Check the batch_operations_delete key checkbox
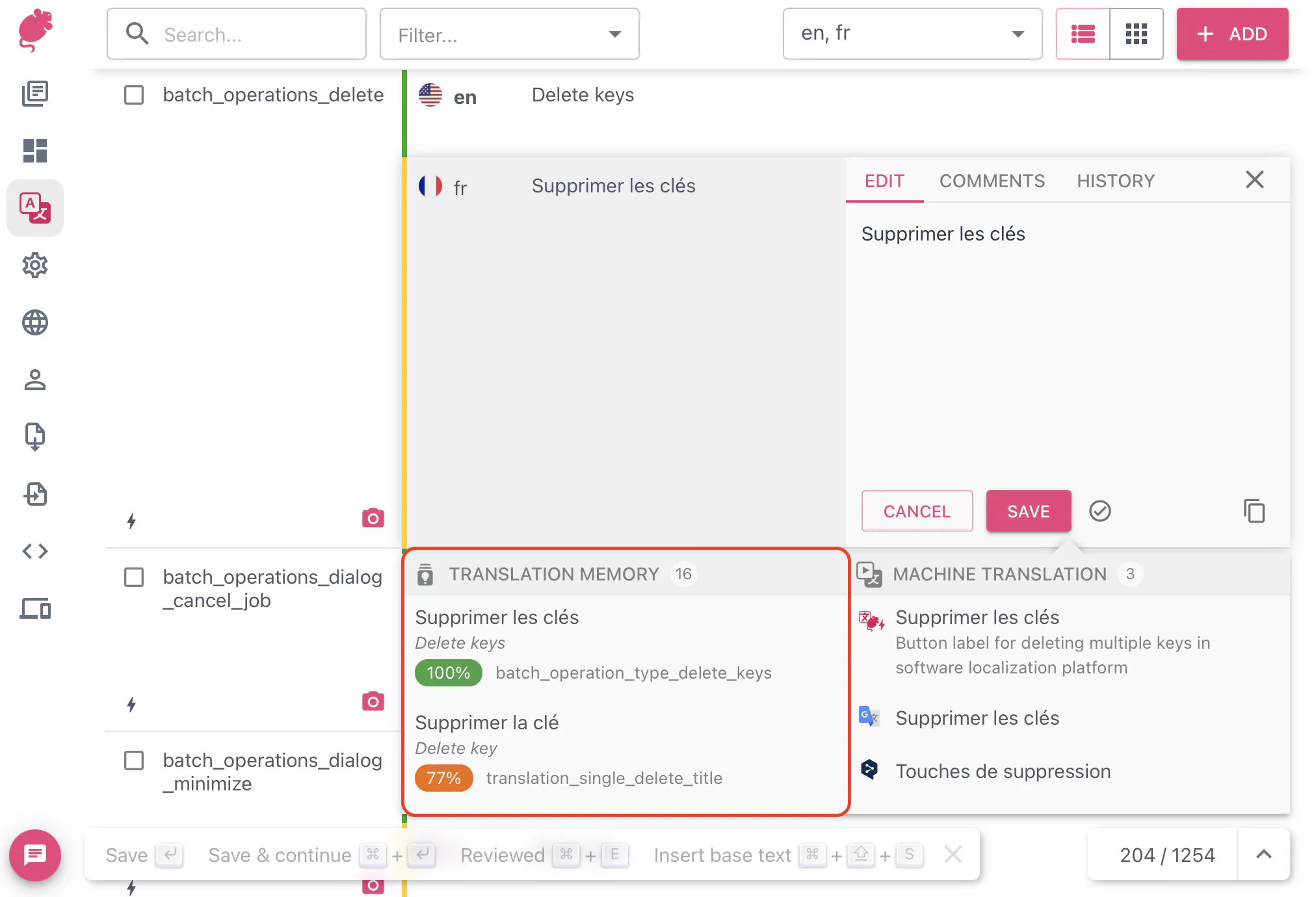Screen dimensions: 1316x897 [x=134, y=95]
